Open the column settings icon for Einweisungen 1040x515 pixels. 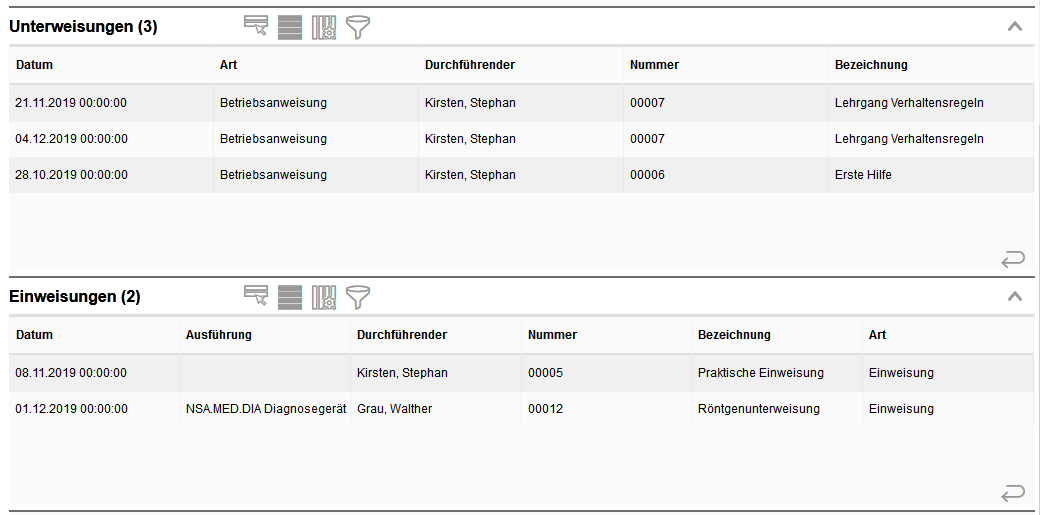[x=324, y=297]
